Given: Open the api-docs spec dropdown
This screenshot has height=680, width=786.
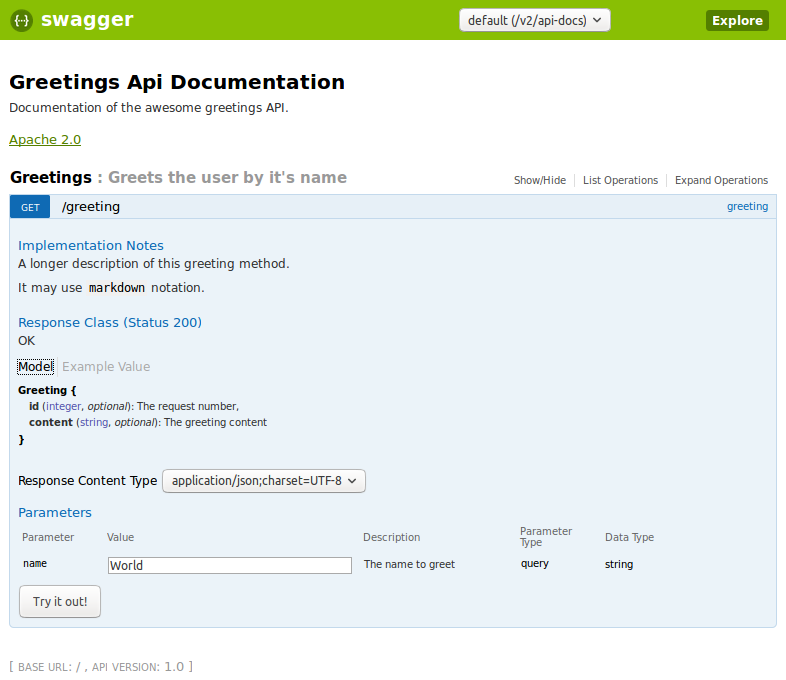Looking at the screenshot, I should (534, 20).
